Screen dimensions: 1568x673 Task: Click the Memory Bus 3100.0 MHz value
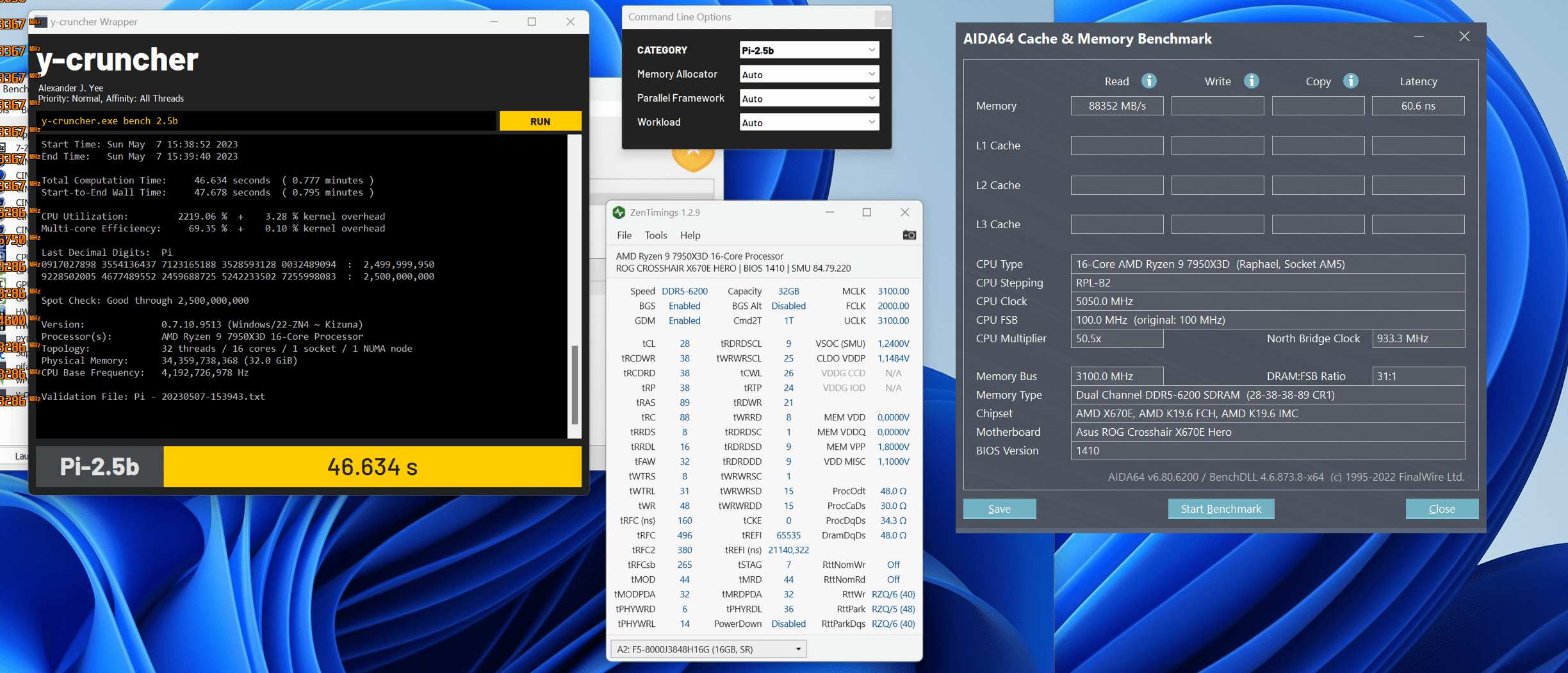pyautogui.click(x=1117, y=376)
